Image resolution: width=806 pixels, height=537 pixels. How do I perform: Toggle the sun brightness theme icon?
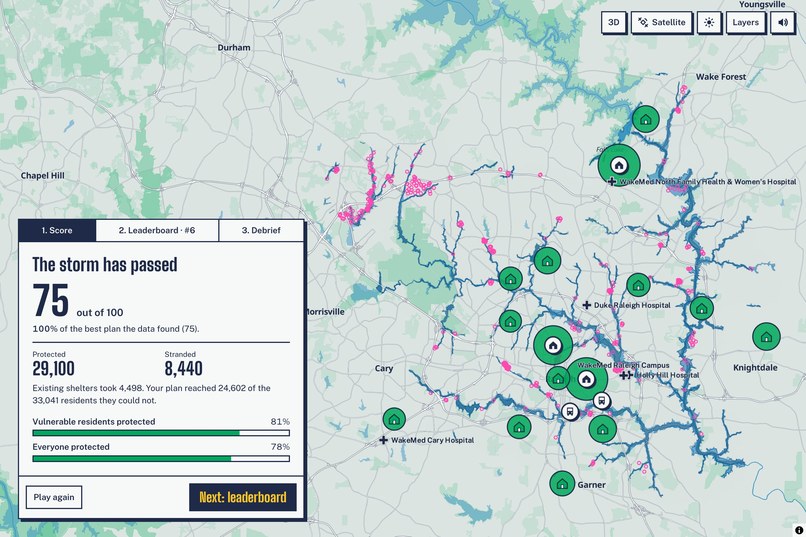pyautogui.click(x=709, y=23)
